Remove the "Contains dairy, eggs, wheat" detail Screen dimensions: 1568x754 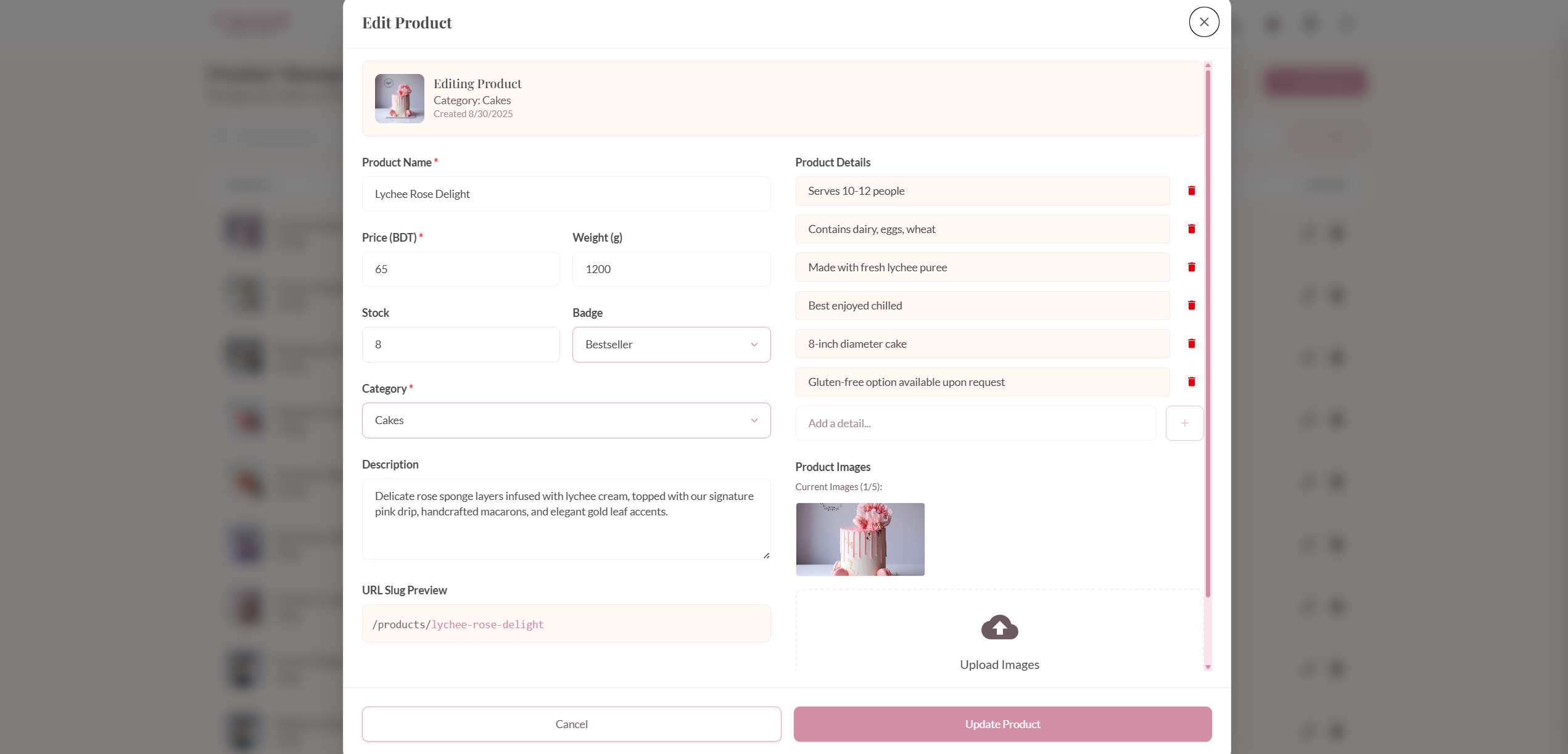tap(1191, 229)
